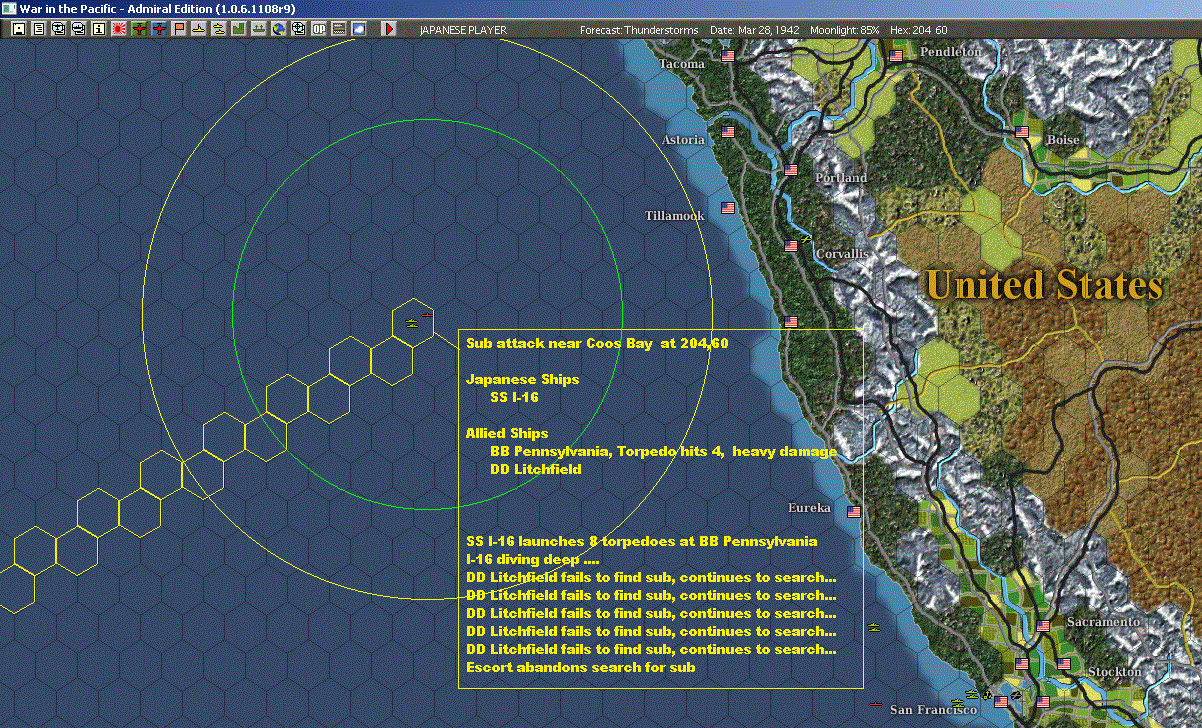The height and width of the screenshot is (728, 1202).
Task: Click the cloud weather toolbar icon
Action: tap(359, 29)
